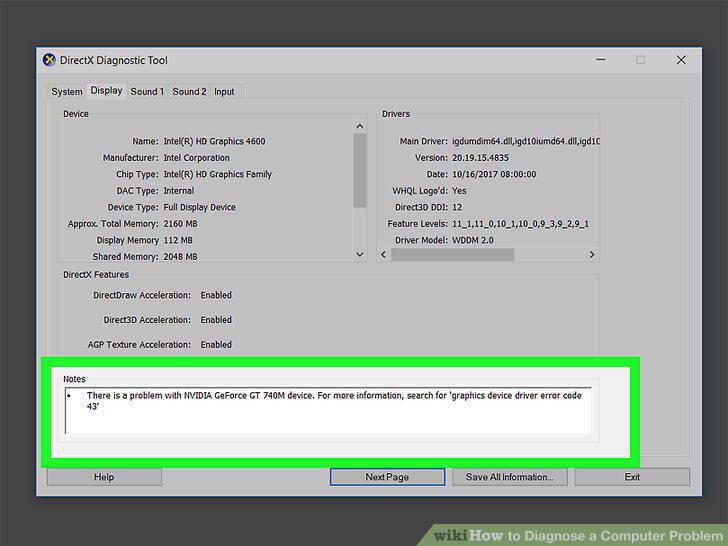Image resolution: width=728 pixels, height=546 pixels.
Task: Click display memory value '112 MB'
Action: [x=178, y=240]
